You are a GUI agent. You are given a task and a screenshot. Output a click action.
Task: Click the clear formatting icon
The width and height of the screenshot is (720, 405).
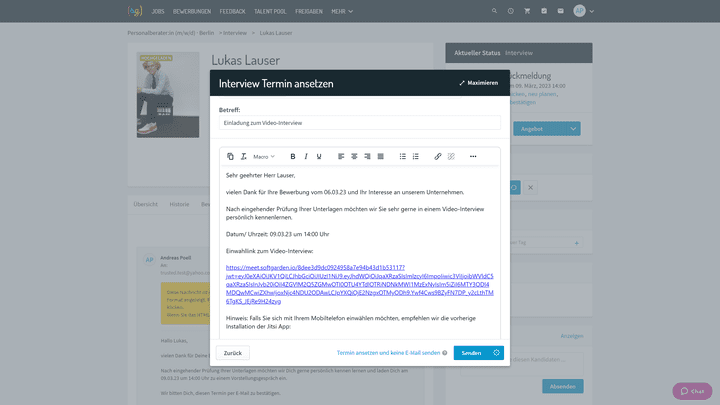(243, 157)
